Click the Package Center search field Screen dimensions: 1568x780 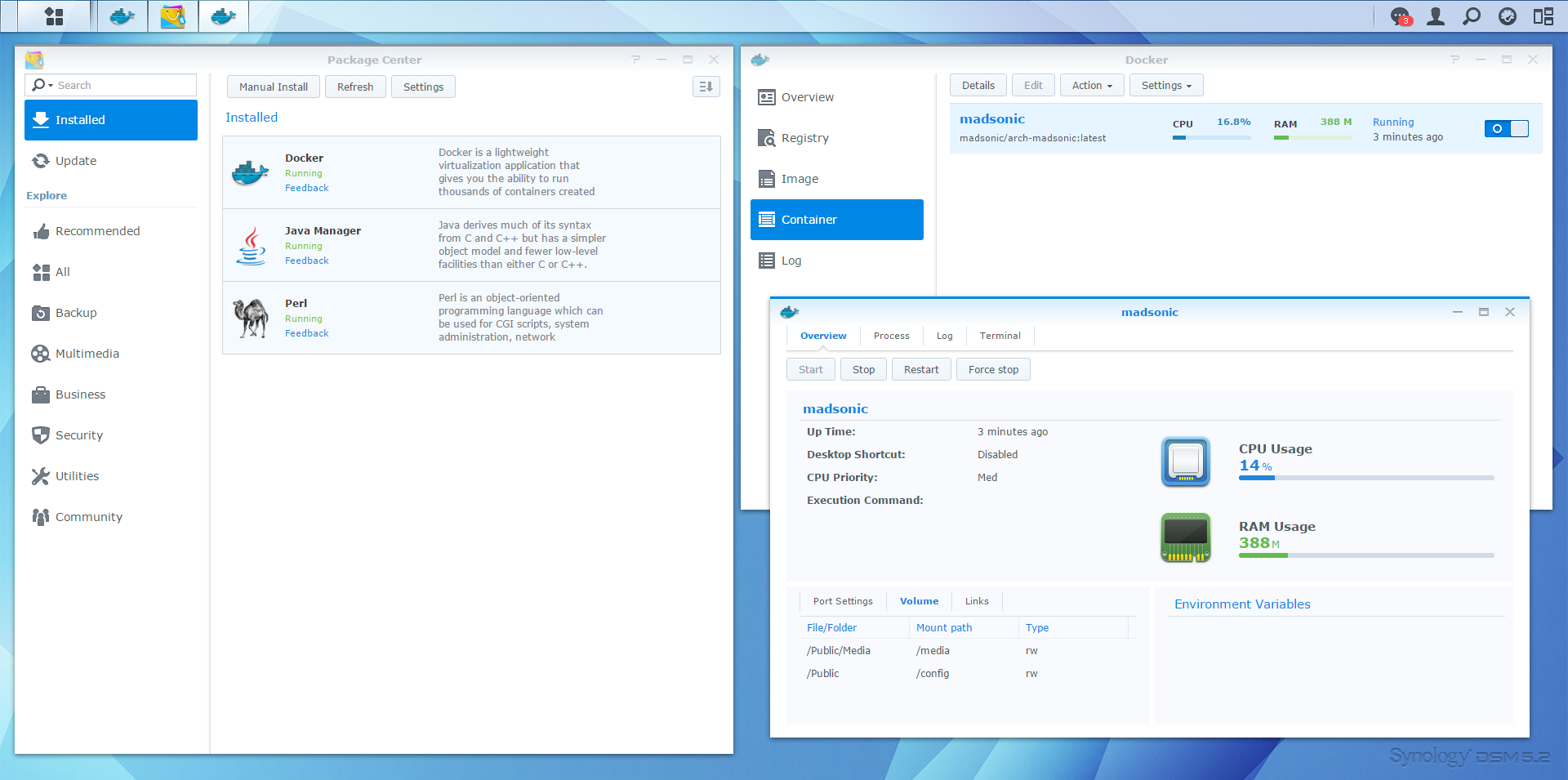point(122,85)
